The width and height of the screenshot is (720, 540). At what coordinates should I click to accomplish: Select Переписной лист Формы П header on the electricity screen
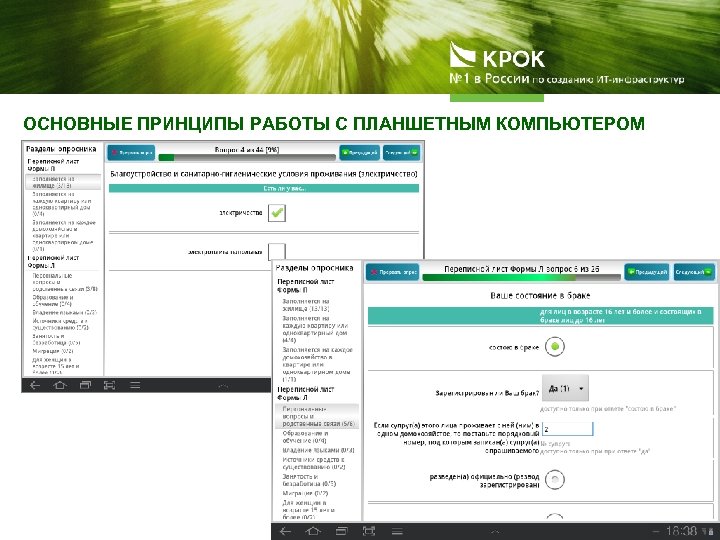[53, 165]
